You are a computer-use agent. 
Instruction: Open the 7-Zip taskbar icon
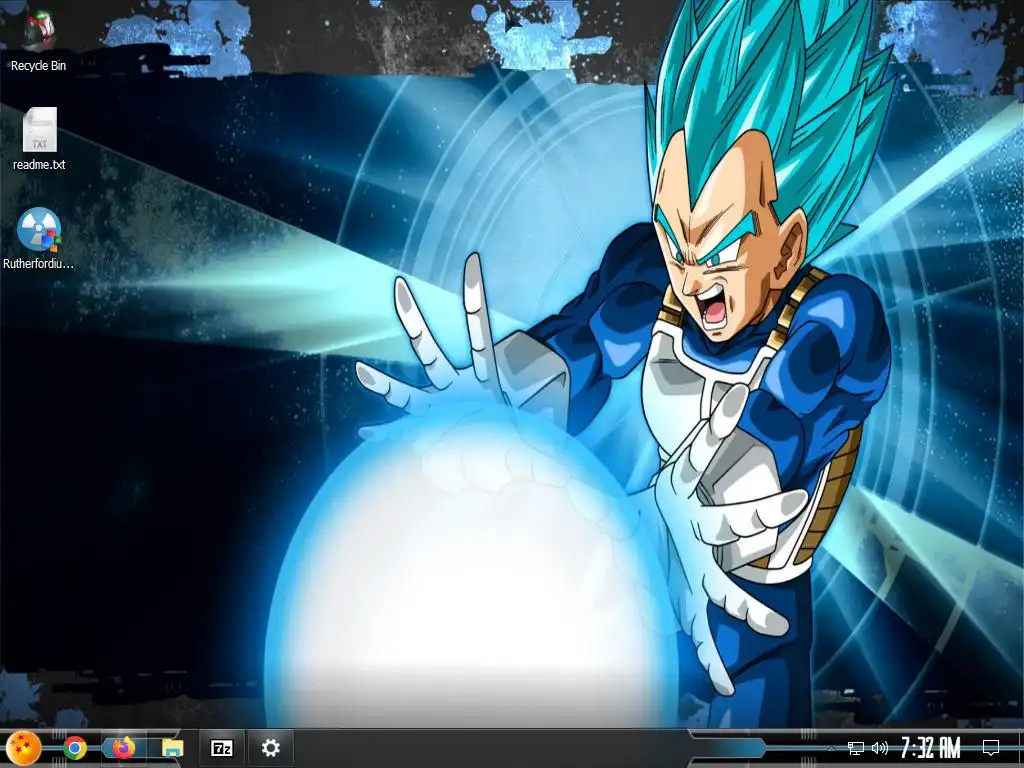click(x=222, y=748)
